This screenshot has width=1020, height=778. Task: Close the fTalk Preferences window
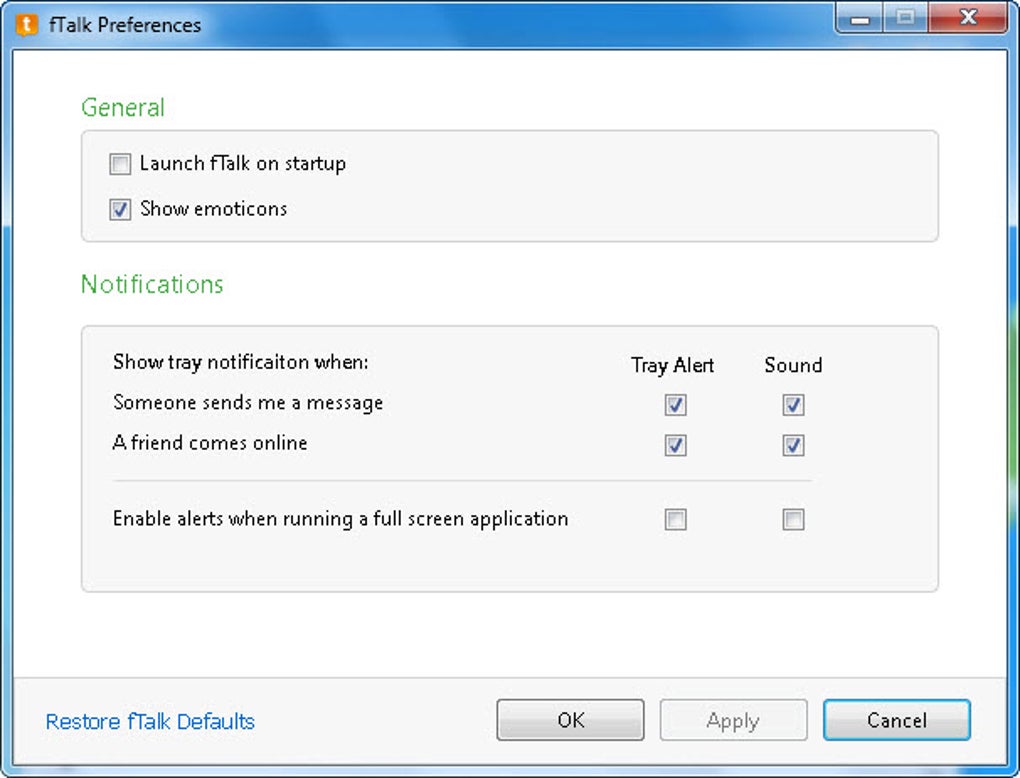coord(968,18)
